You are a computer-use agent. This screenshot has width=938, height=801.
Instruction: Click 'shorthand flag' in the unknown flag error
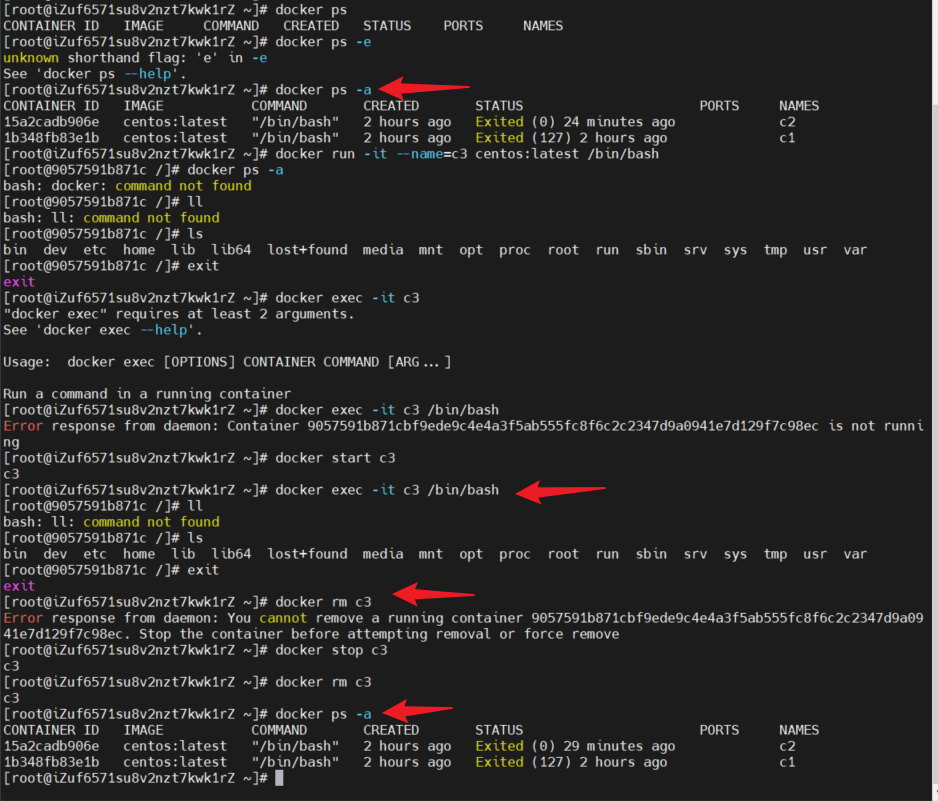click(123, 58)
